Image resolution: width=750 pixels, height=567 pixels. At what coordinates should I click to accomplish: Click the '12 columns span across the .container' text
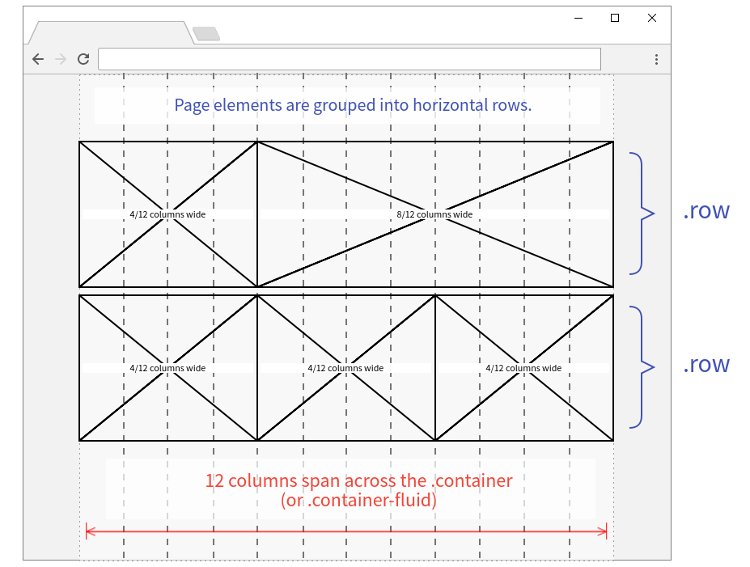(359, 480)
